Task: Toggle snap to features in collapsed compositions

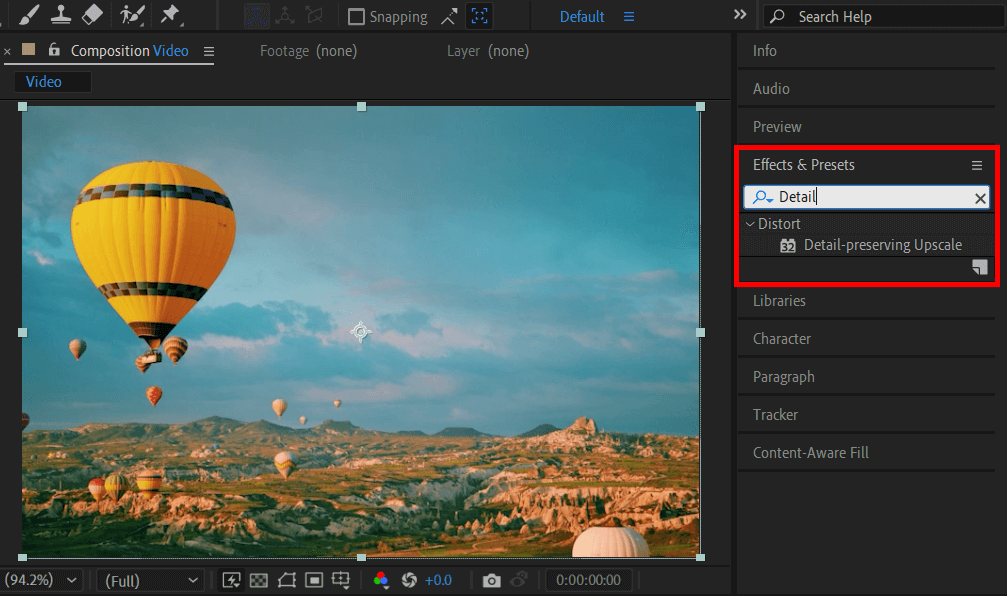Action: pos(479,16)
